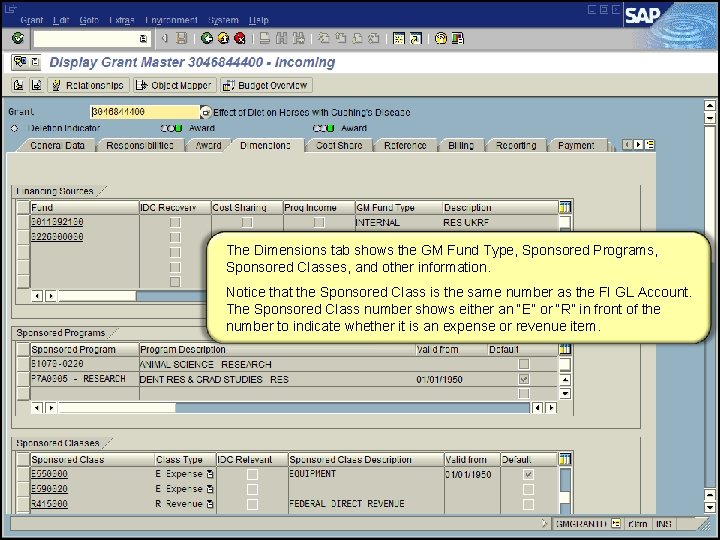Open the System menu
720x540 pixels.
tap(223, 20)
